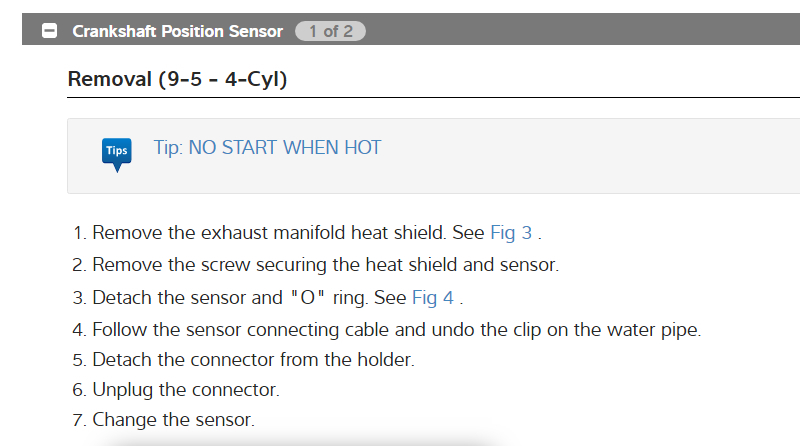
Task: Open the 'NO START WHEN HOT' tip
Action: click(267, 148)
